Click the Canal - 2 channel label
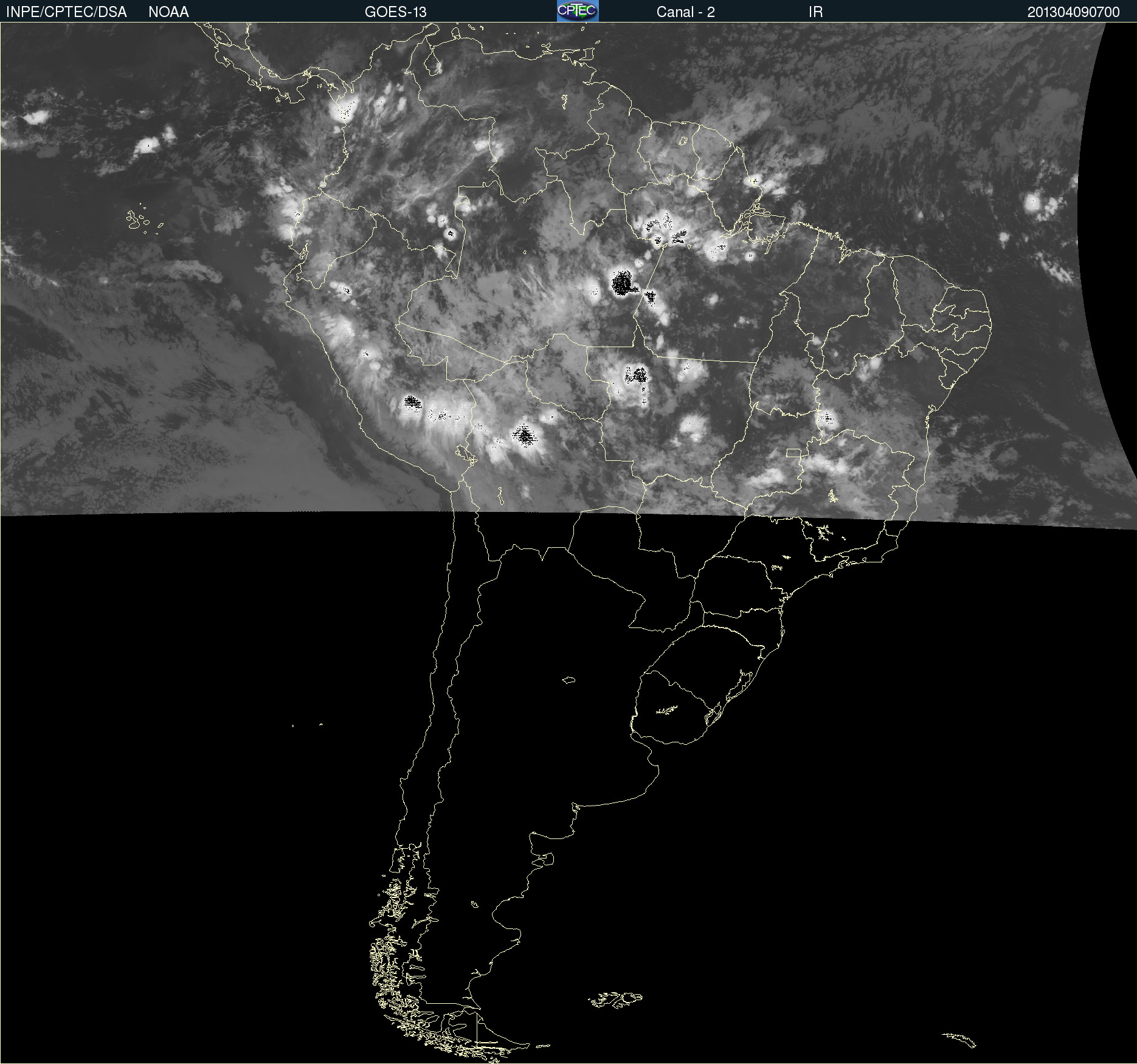Image resolution: width=1137 pixels, height=1064 pixels. pyautogui.click(x=685, y=12)
